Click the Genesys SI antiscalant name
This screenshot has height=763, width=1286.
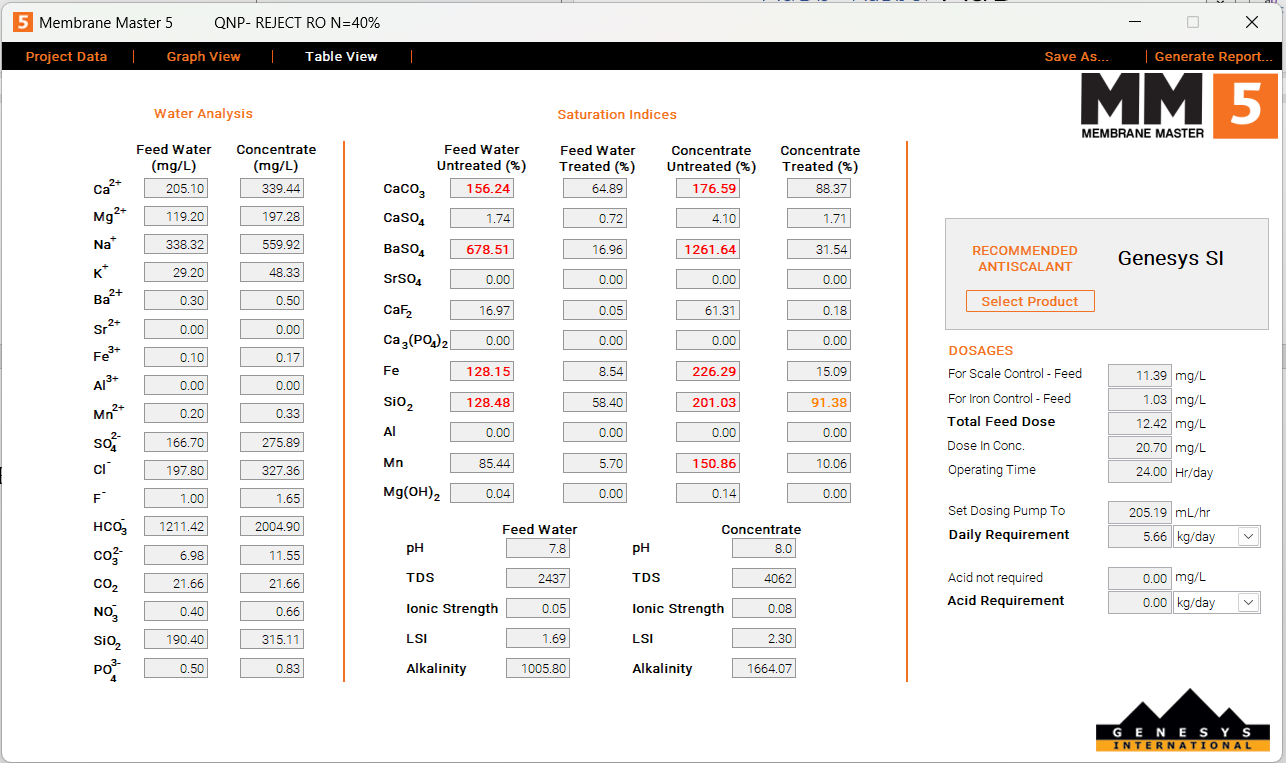1170,259
